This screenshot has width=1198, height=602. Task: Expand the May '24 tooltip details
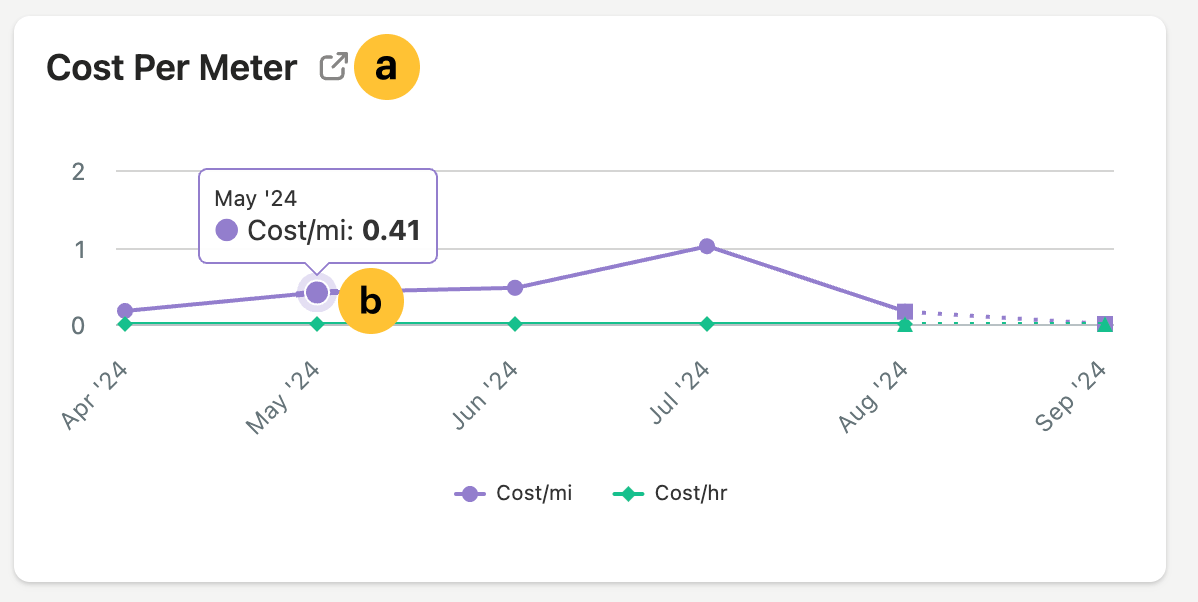tap(316, 216)
